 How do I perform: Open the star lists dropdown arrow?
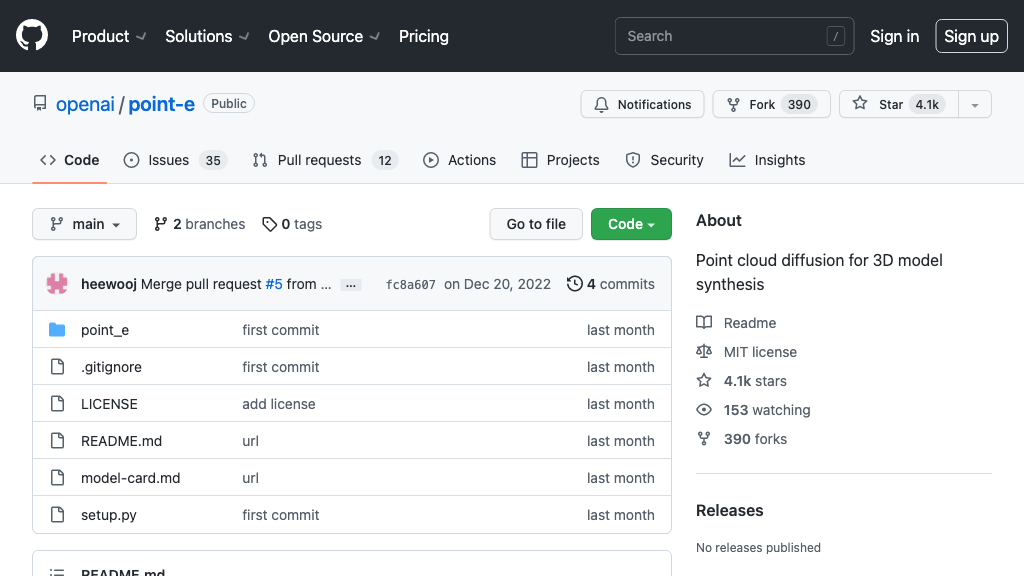[x=975, y=104]
